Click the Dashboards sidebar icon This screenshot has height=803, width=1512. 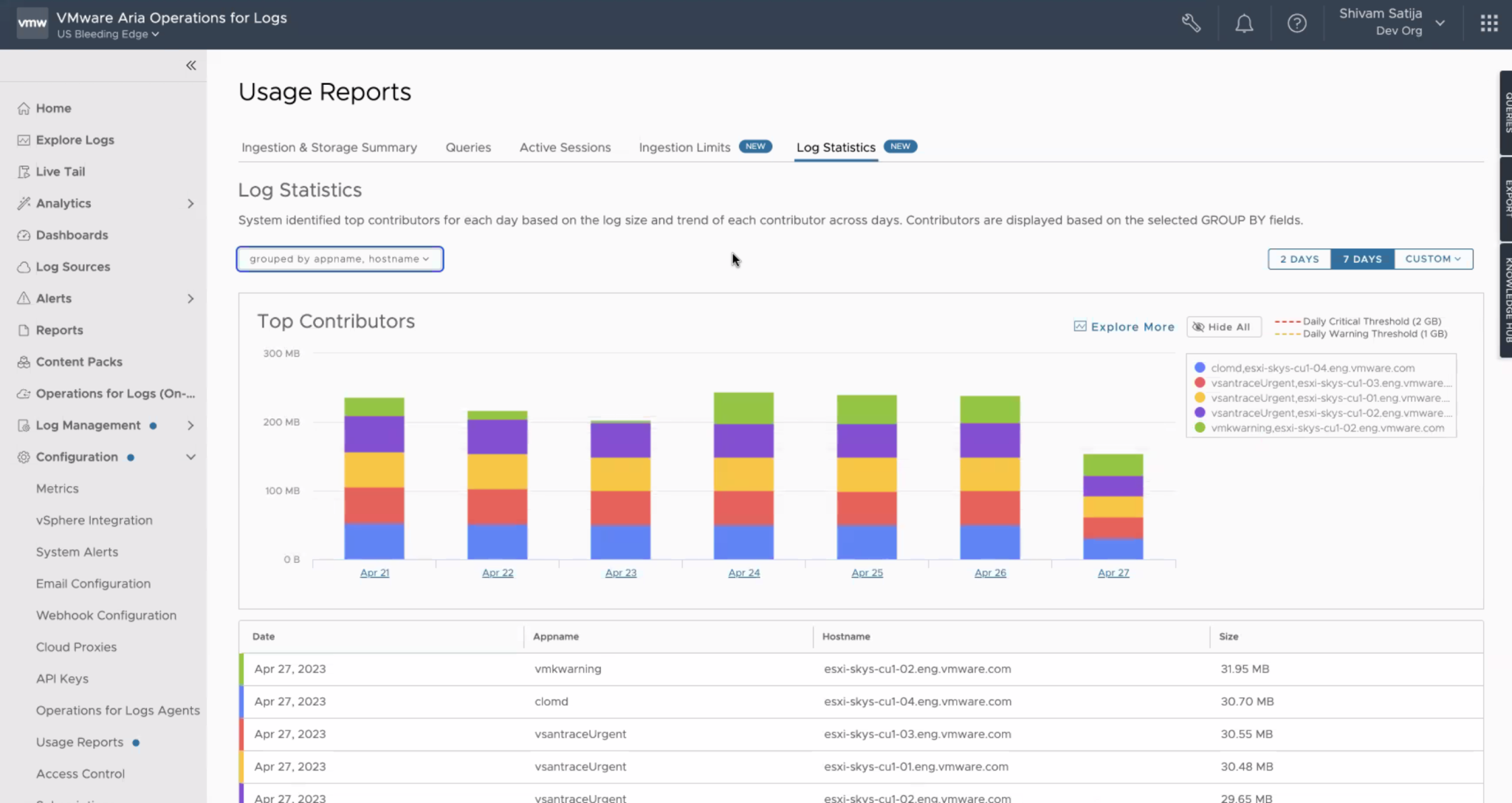pos(24,236)
